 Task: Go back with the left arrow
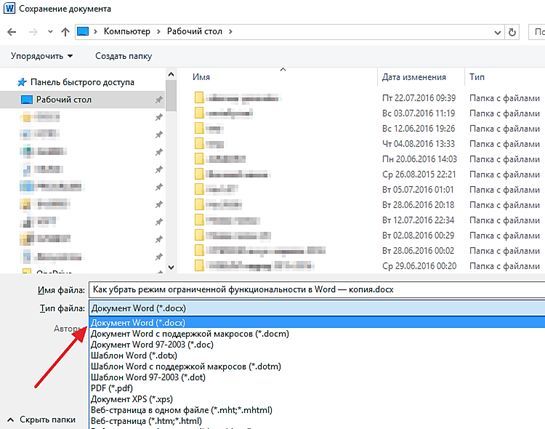point(12,32)
